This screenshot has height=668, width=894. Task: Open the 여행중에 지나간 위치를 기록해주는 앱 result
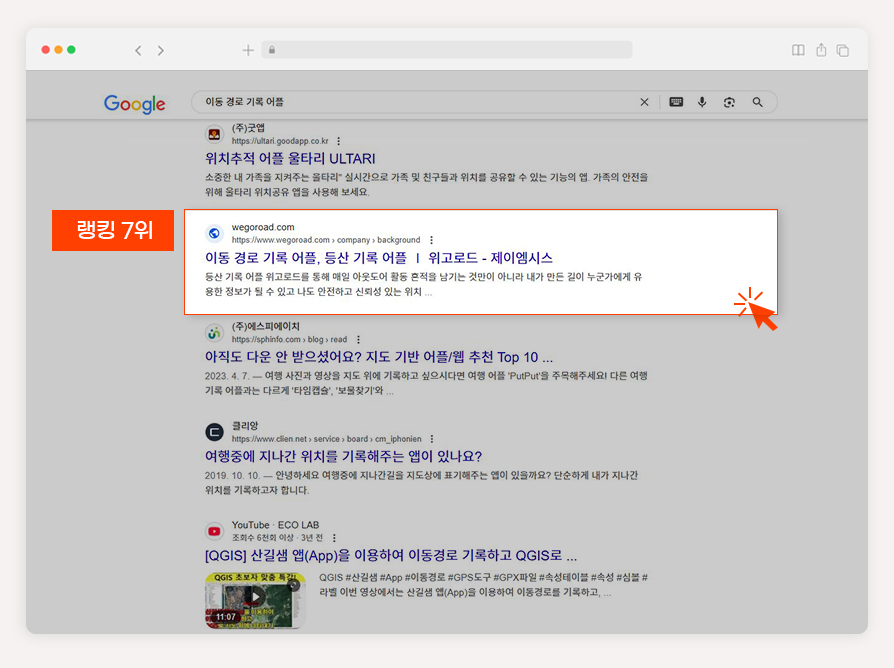coord(343,457)
